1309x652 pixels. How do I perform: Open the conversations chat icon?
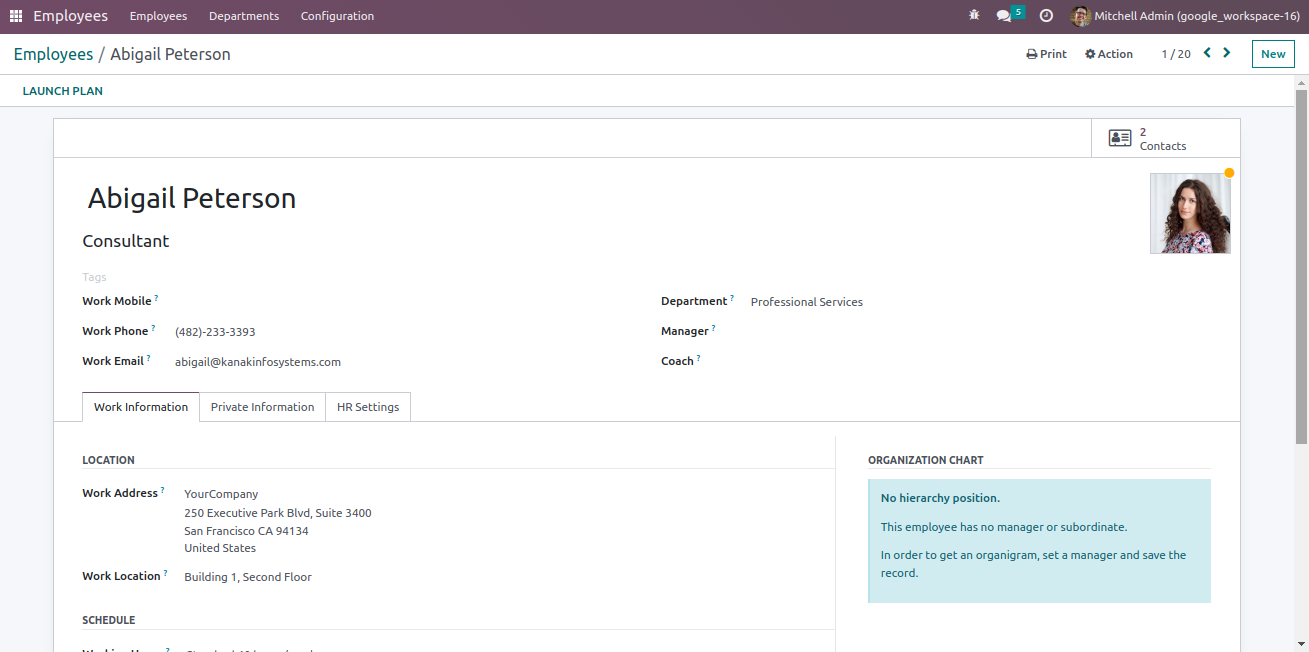(1004, 16)
